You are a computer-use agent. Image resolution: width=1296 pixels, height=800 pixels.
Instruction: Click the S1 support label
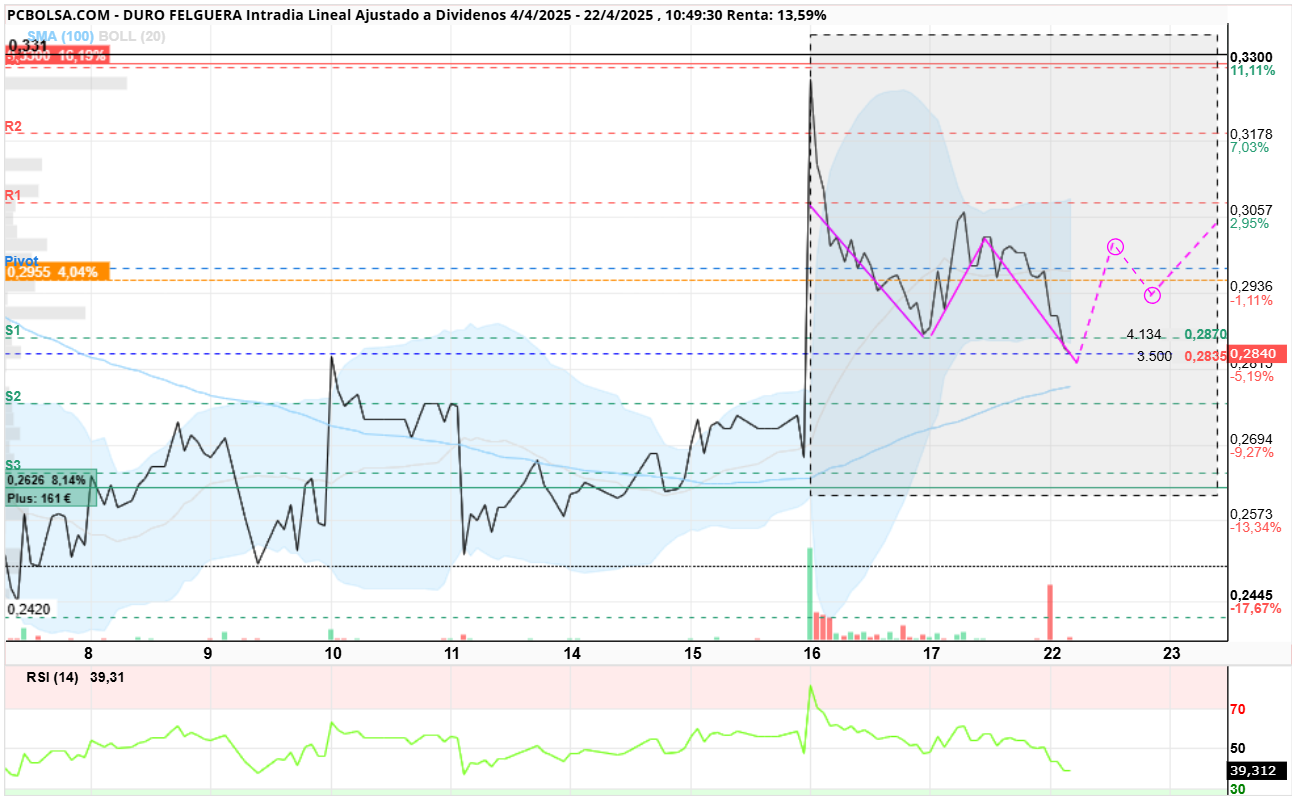pos(13,330)
